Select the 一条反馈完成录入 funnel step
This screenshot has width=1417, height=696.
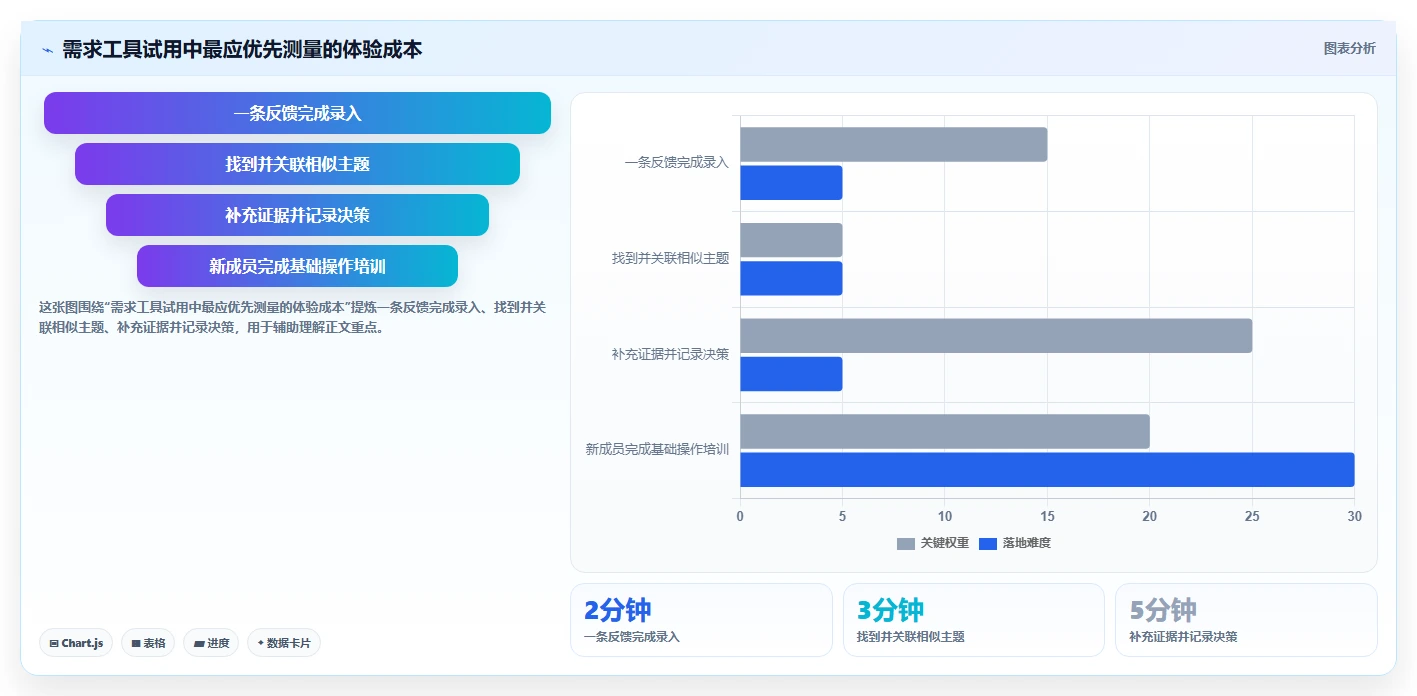click(x=297, y=113)
